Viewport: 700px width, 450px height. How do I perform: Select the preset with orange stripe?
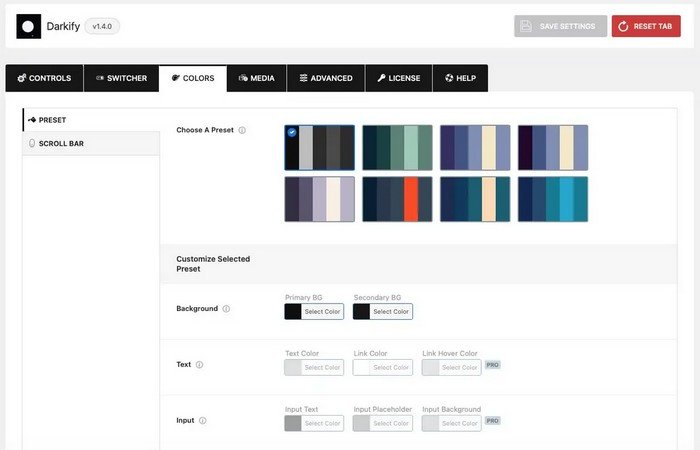point(397,199)
